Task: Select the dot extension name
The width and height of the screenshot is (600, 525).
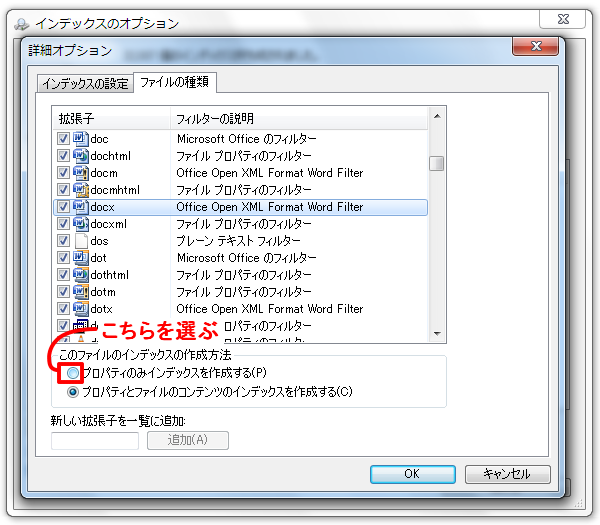Action: pyautogui.click(x=99, y=258)
